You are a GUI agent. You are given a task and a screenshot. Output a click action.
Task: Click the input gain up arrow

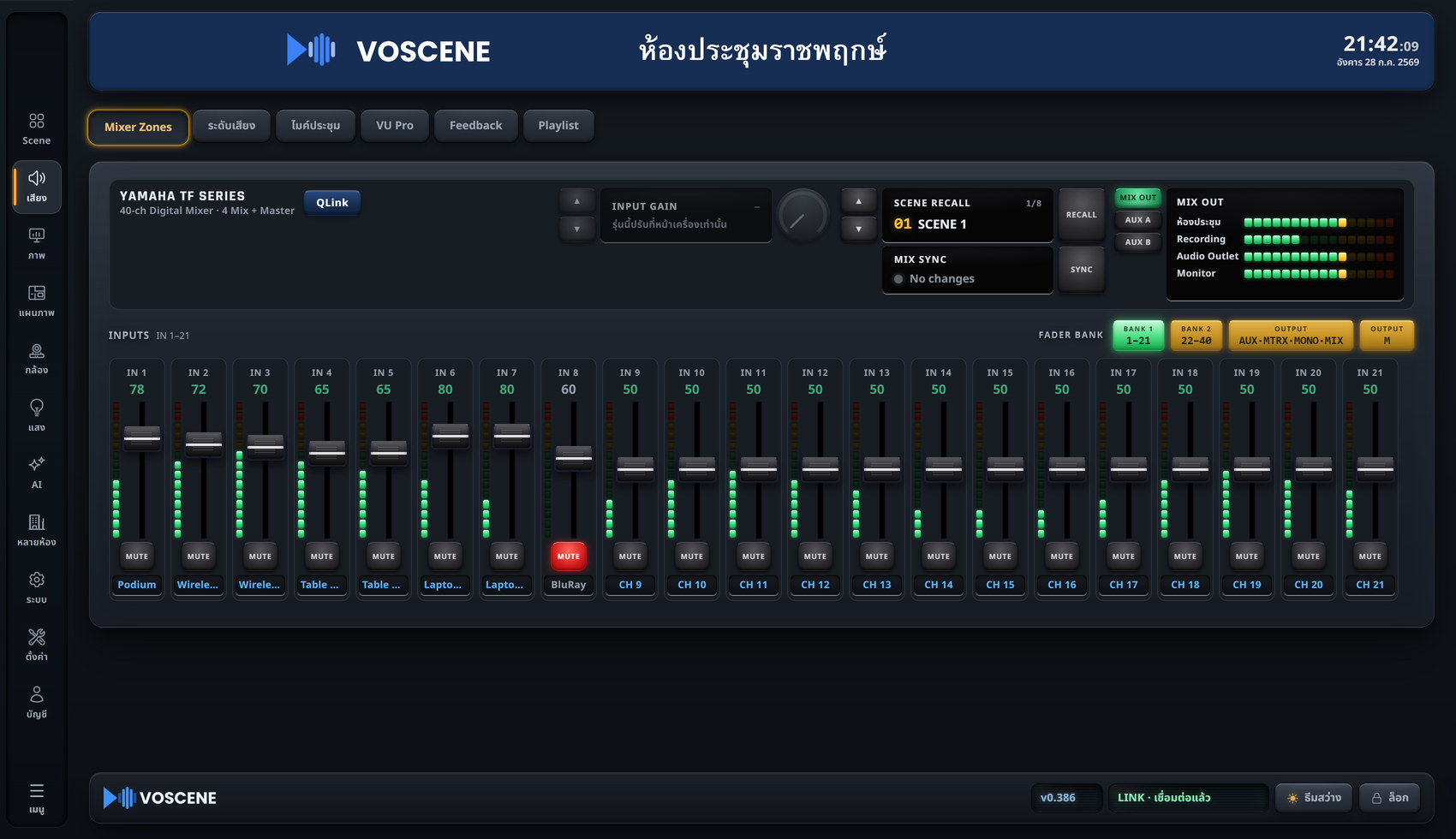[x=576, y=201]
